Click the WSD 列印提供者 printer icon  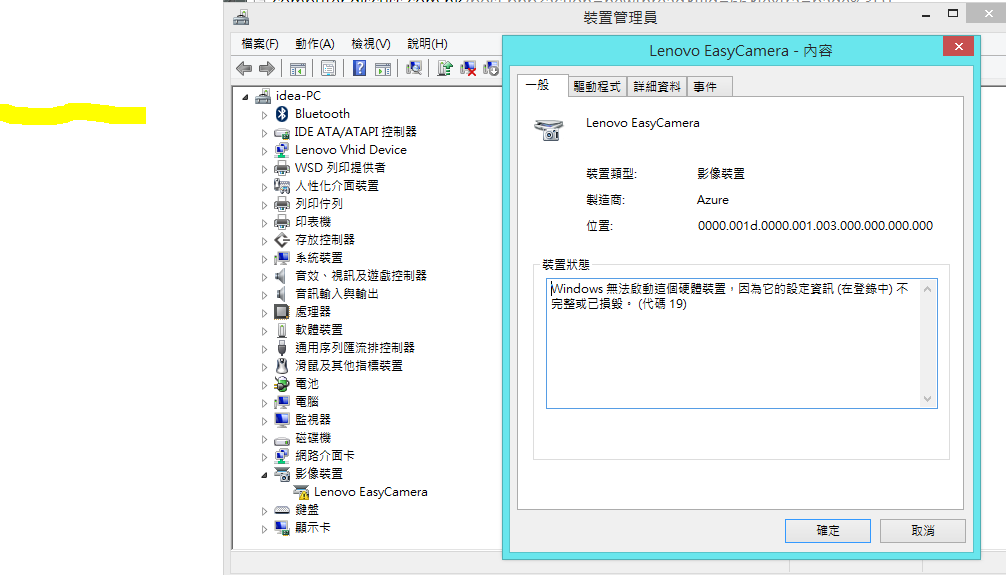(282, 168)
